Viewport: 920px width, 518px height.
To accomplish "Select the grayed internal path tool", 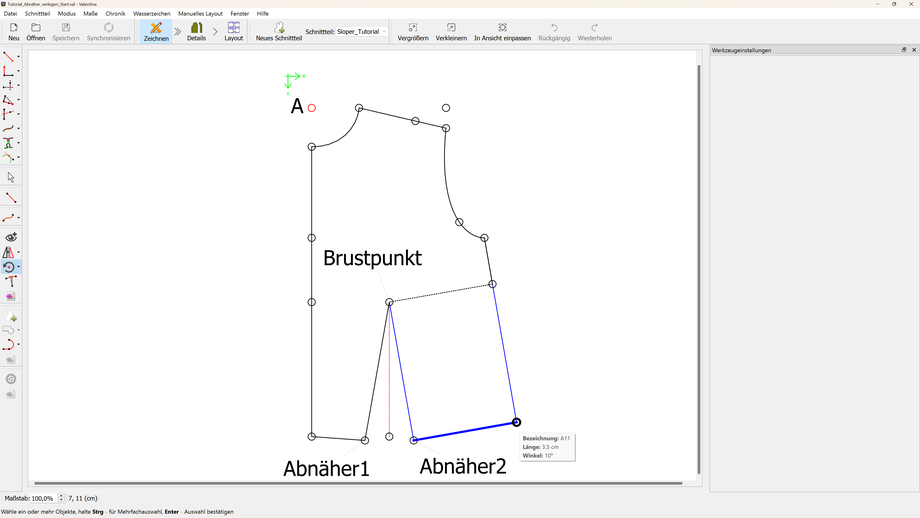I will tap(8, 330).
